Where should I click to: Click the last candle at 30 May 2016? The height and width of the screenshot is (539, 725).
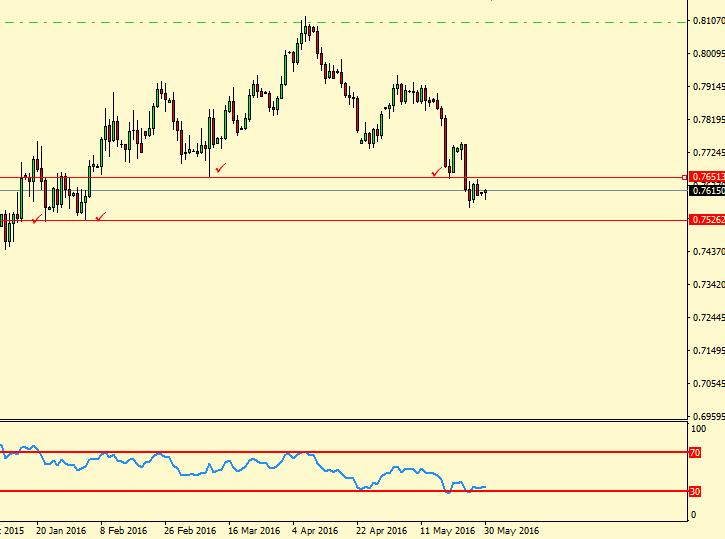pos(485,193)
